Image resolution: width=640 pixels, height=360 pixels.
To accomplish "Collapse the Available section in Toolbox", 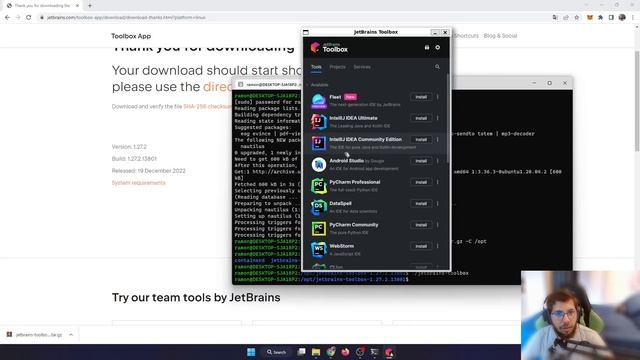I will [x=307, y=85].
